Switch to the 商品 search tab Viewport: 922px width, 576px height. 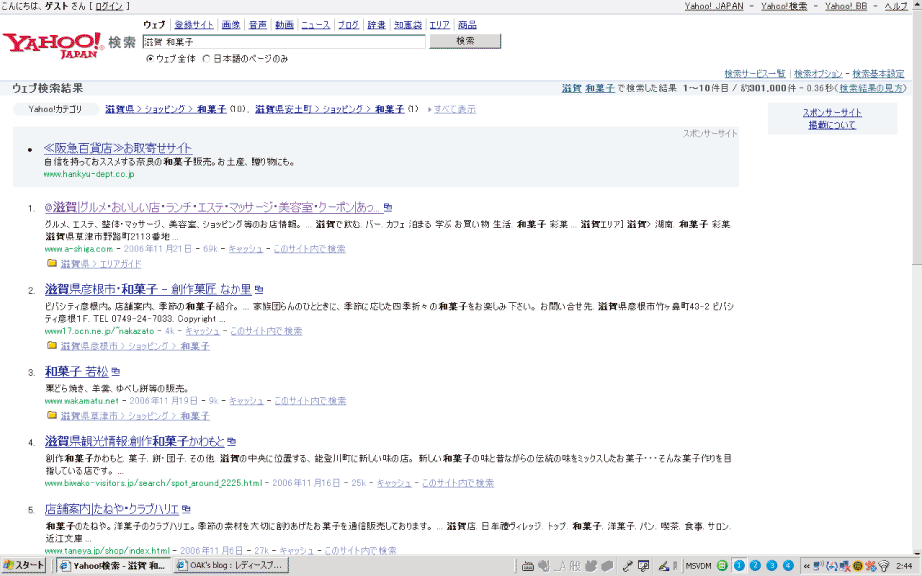(467, 25)
